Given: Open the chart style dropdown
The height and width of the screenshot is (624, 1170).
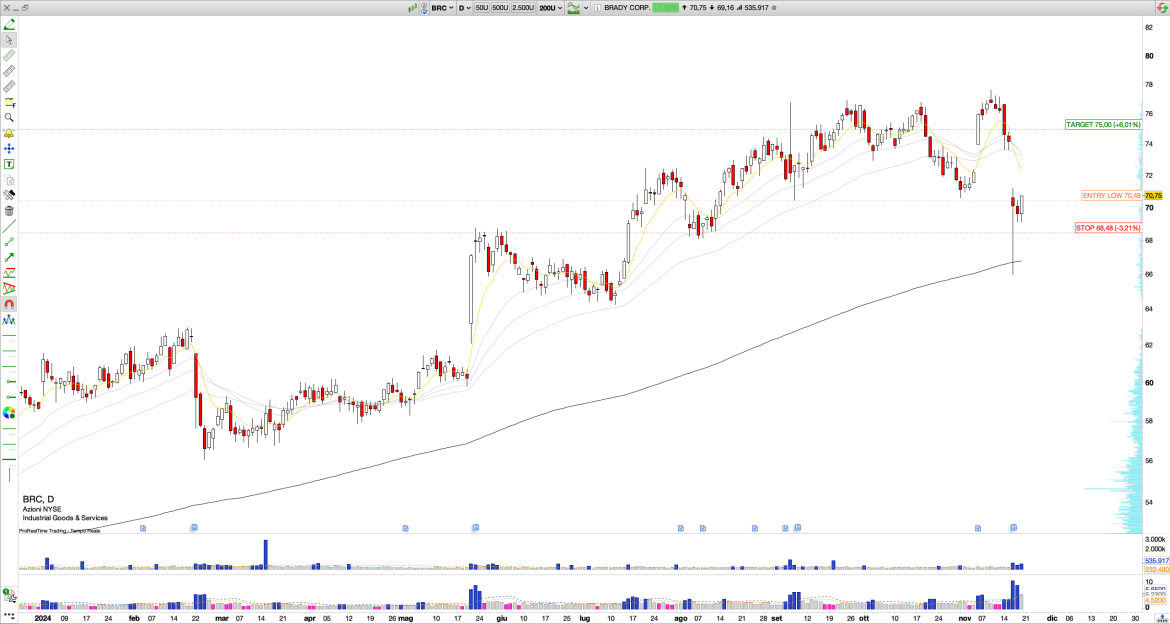Looking at the screenshot, I should (x=580, y=7).
